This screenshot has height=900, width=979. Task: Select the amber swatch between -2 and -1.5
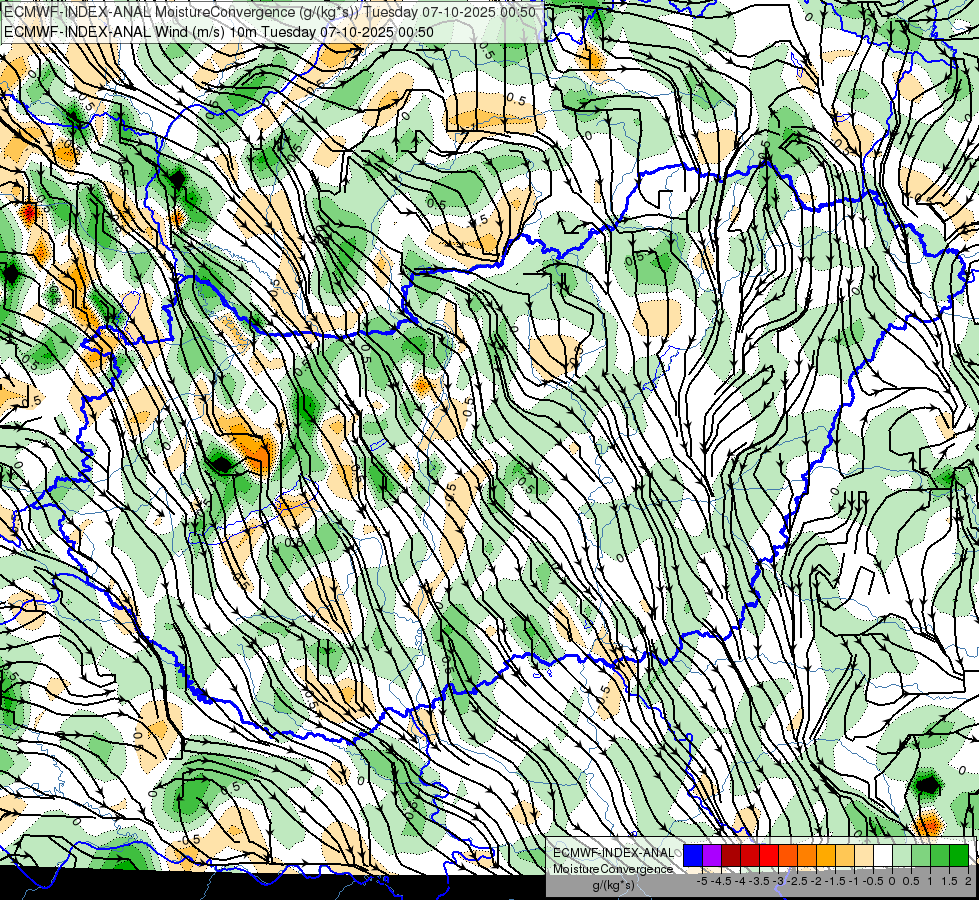pyautogui.click(x=826, y=855)
